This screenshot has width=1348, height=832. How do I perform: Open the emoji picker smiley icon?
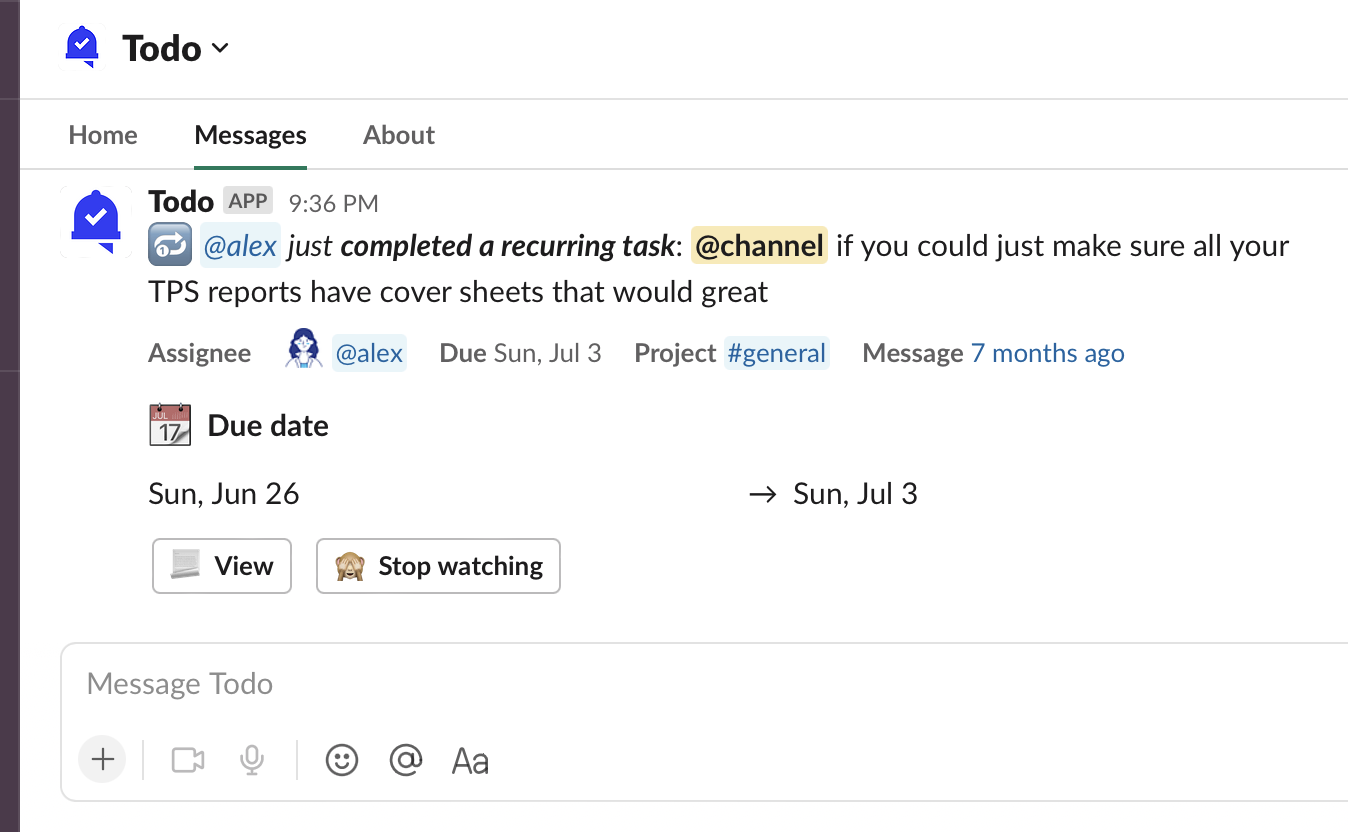pyautogui.click(x=342, y=761)
